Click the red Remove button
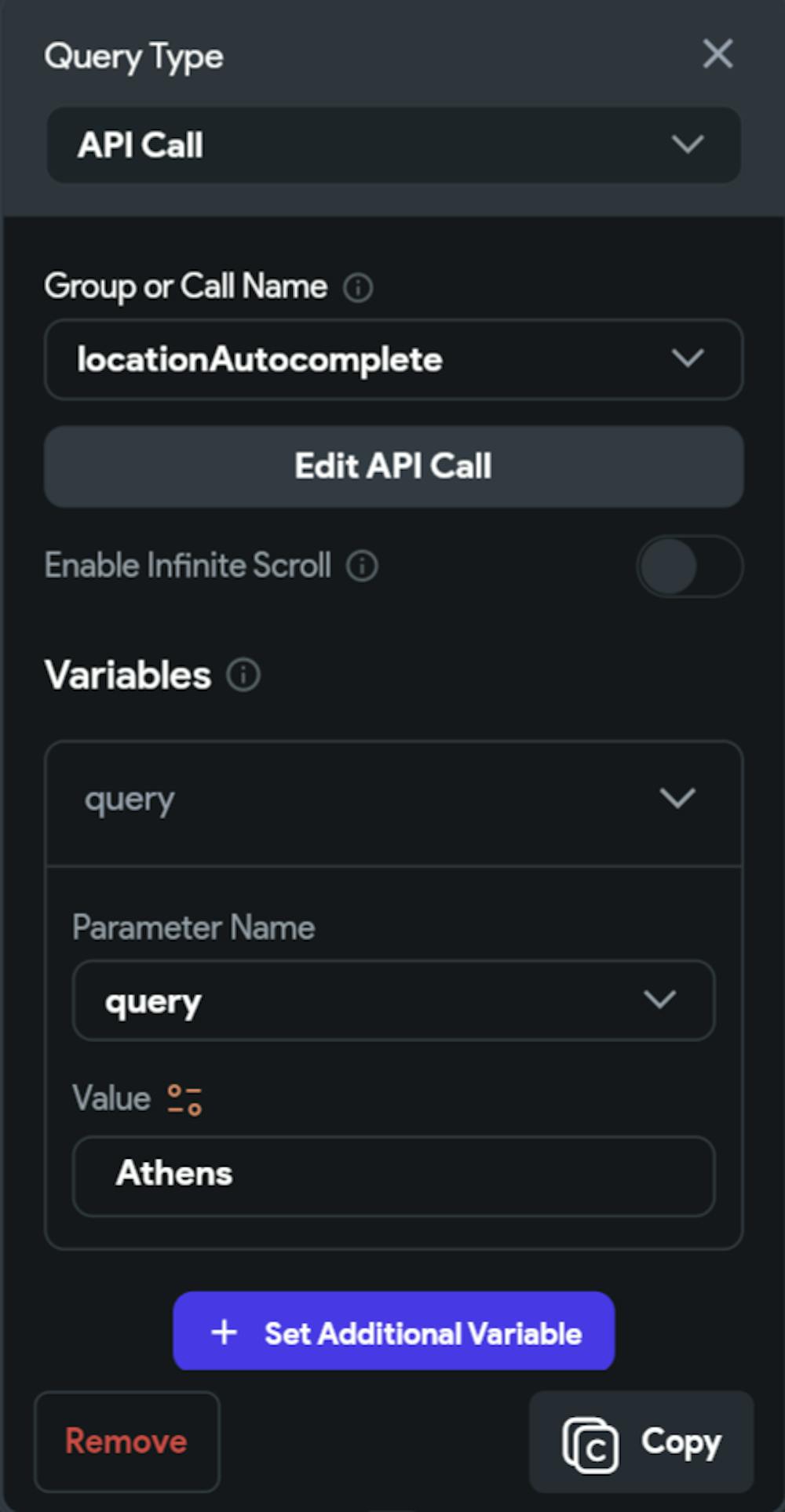Viewport: 785px width, 1512px height. point(126,1441)
